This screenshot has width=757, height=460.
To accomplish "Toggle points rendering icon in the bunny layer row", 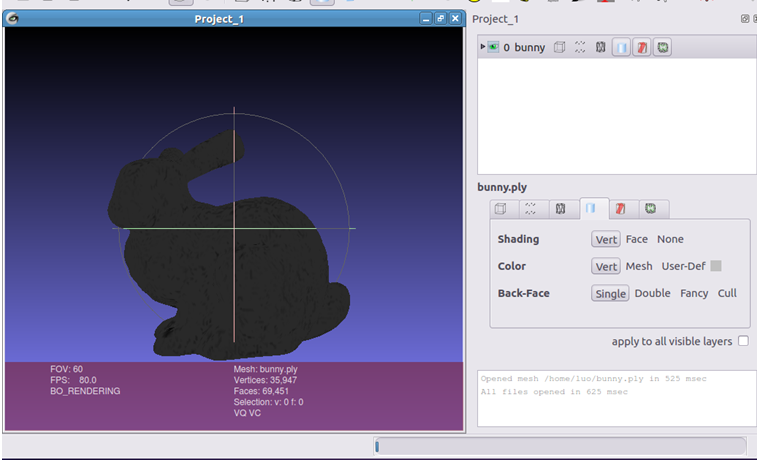I will pyautogui.click(x=580, y=47).
